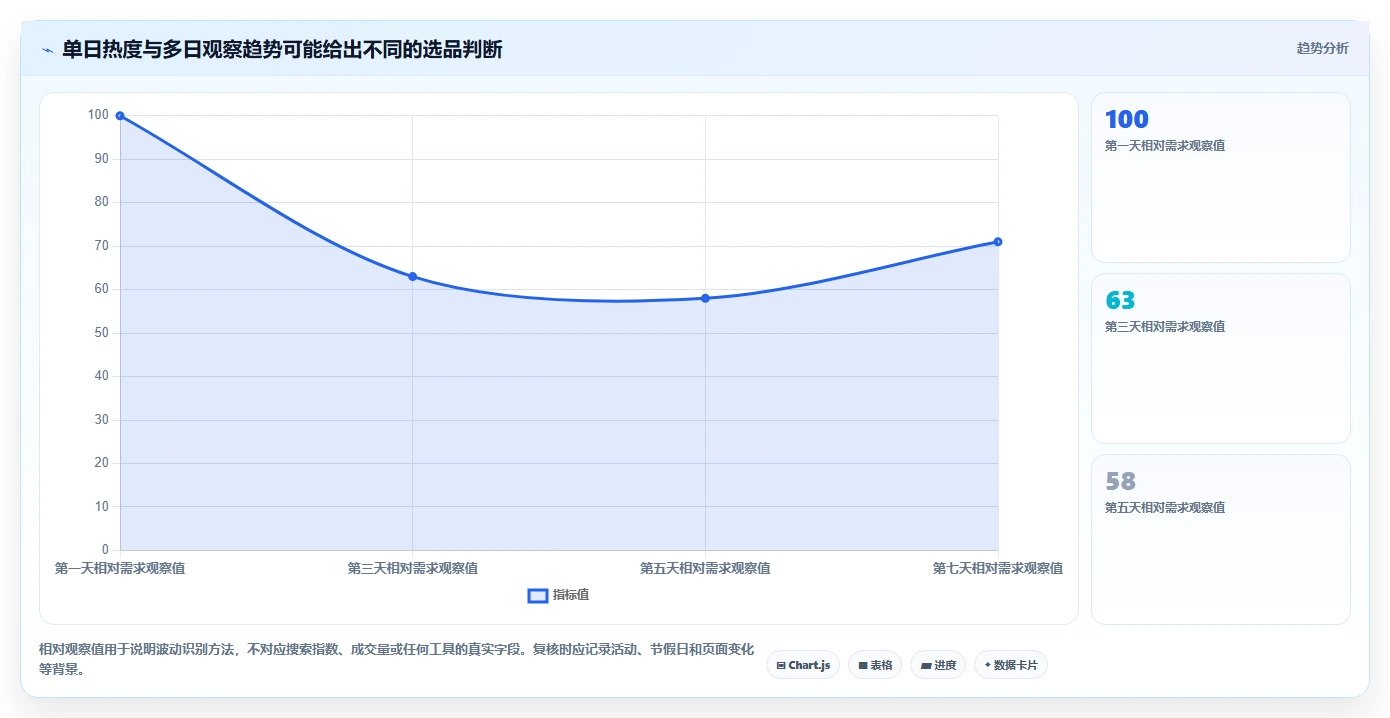Click y-axis tick label 70

(101, 246)
